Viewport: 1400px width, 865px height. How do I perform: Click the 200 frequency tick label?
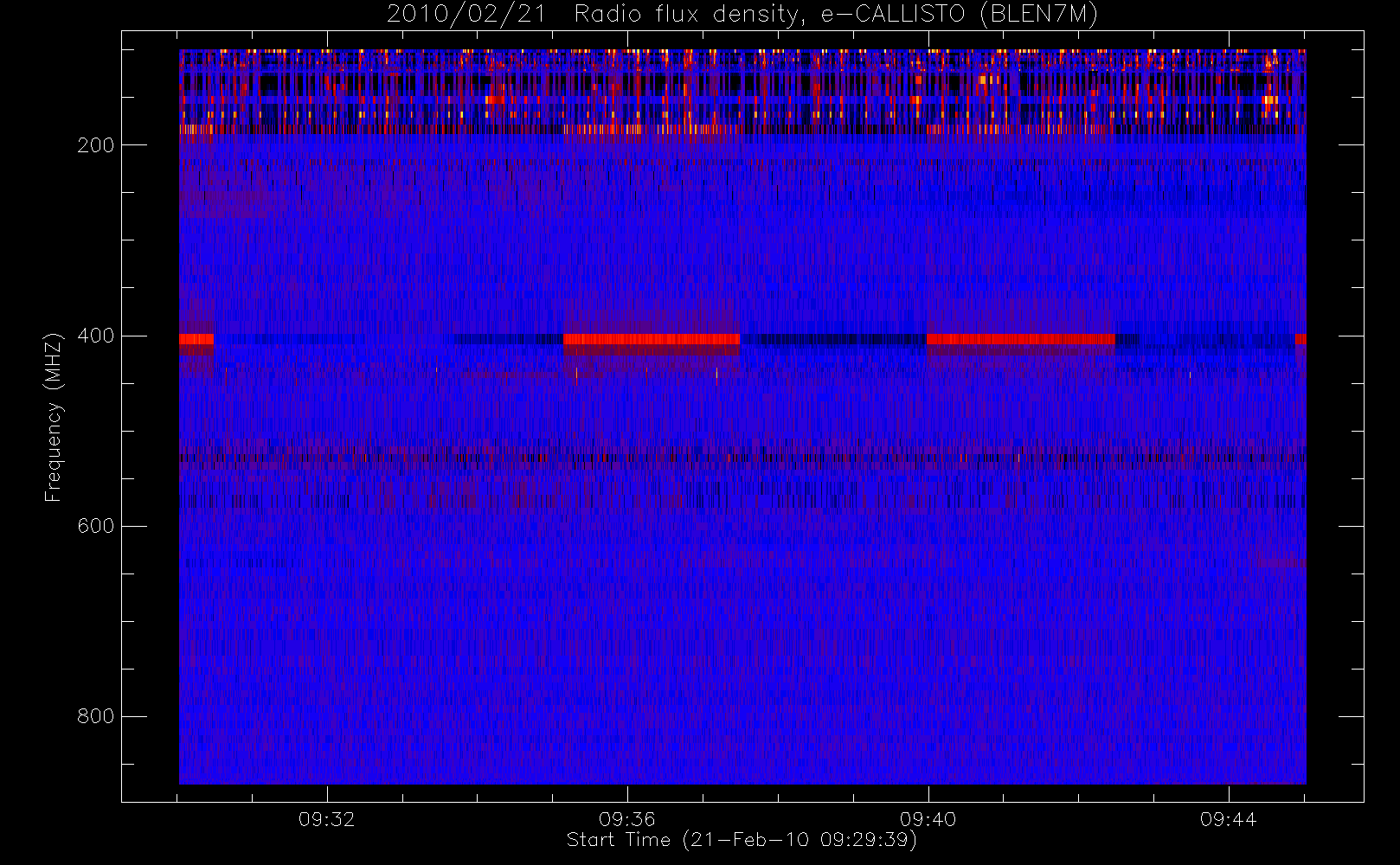[x=95, y=145]
